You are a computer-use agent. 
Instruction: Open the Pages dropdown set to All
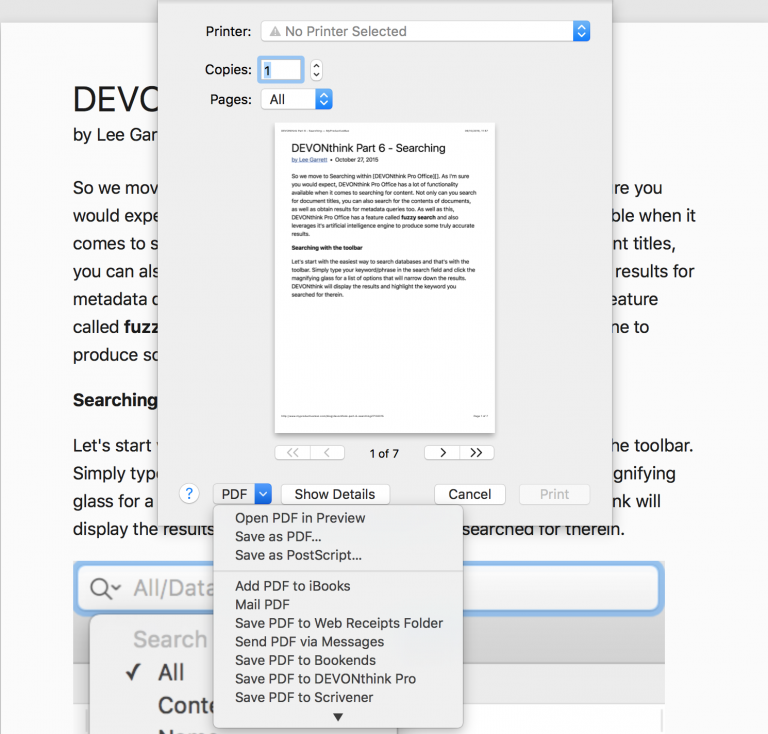coord(296,99)
